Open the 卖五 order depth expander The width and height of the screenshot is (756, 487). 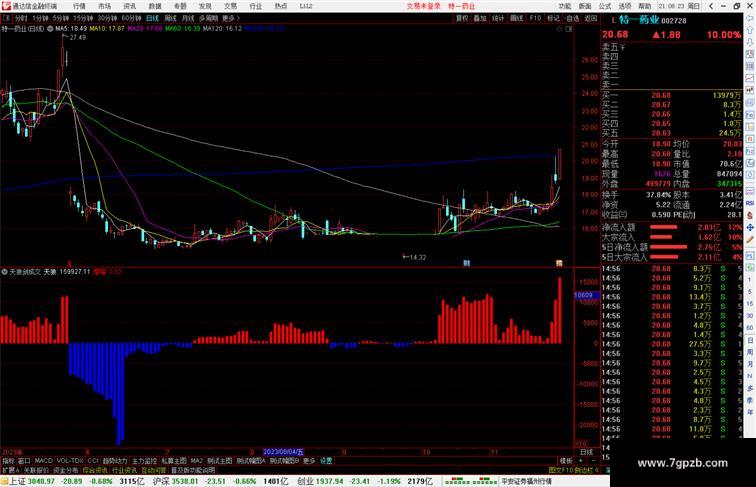click(613, 47)
